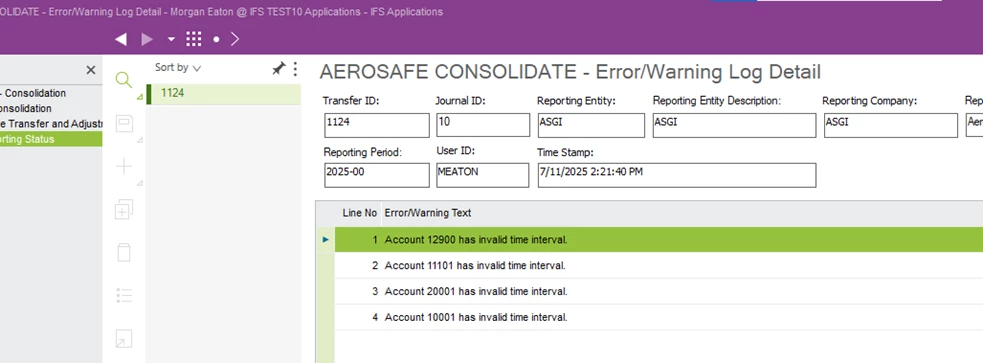Open the three-dot options menu
Image resolution: width=983 pixels, height=363 pixels.
pos(295,69)
